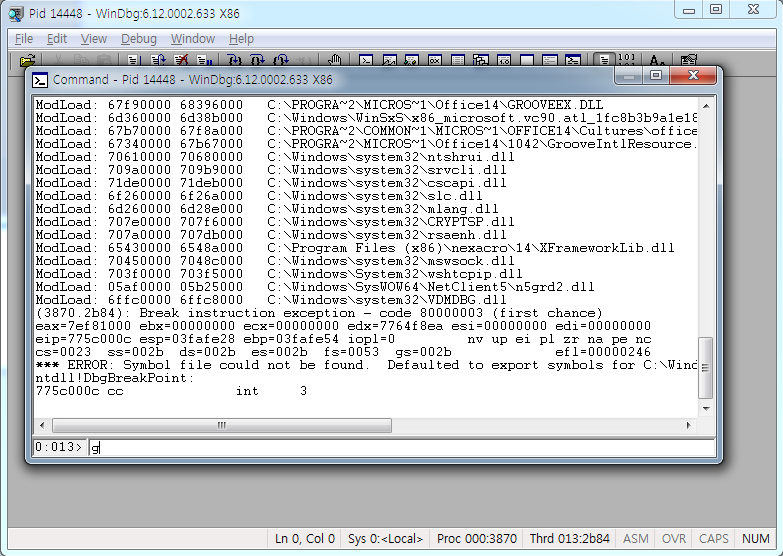Viewport: 783px width, 556px height.
Task: Click the Open source file toolbar icon
Action: click(28, 60)
